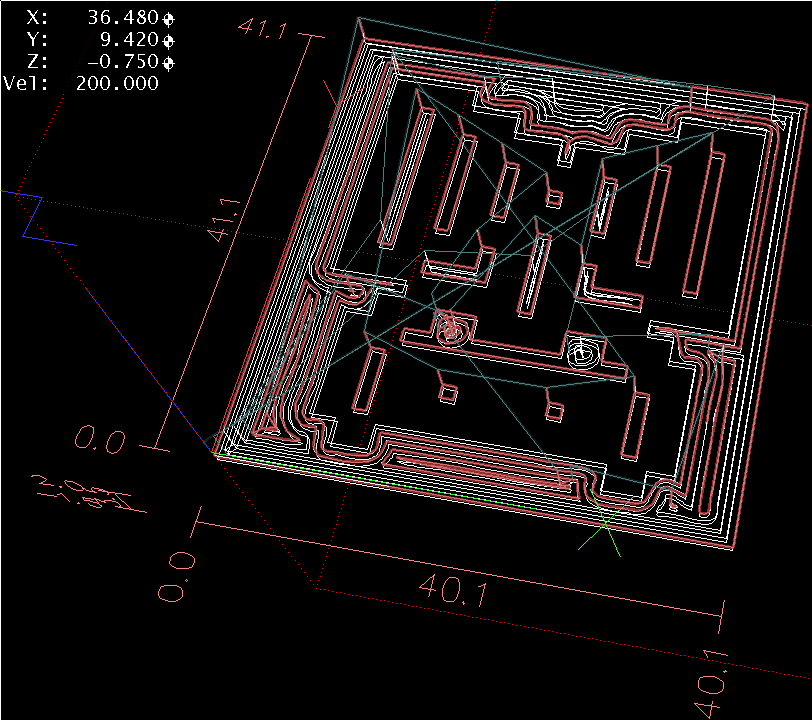Click the left spiral circle in toolpath
Screen dimensions: 812x720
pyautogui.click(x=447, y=326)
